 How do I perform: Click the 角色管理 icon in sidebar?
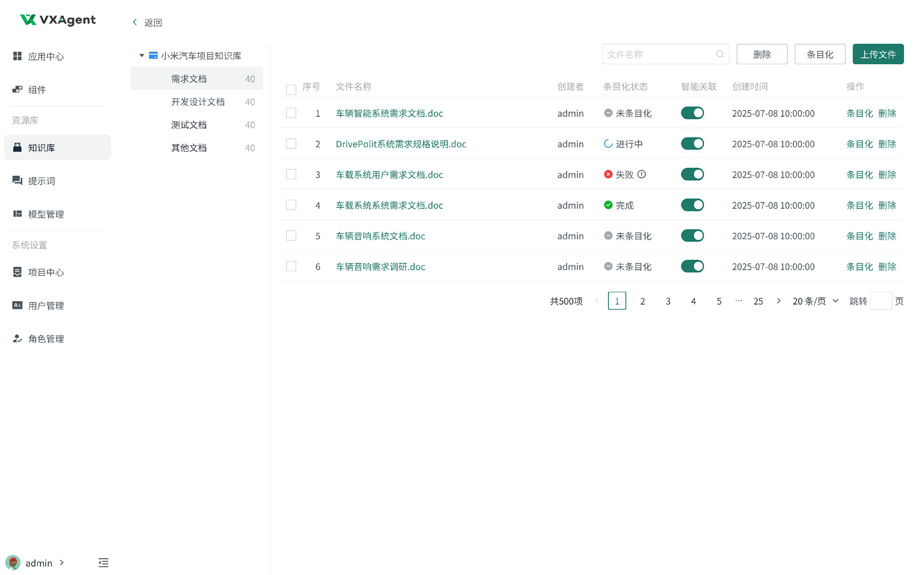click(17, 339)
